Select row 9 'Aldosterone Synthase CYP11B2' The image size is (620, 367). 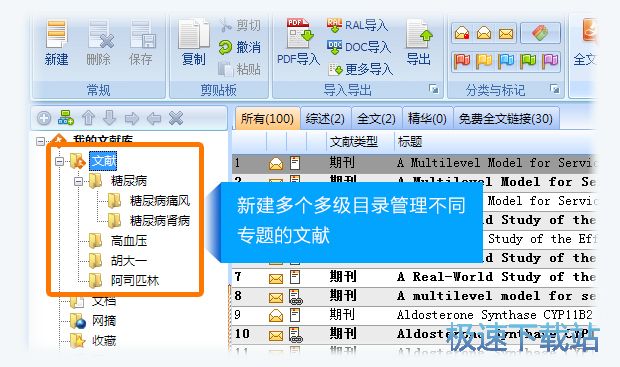click(x=414, y=315)
